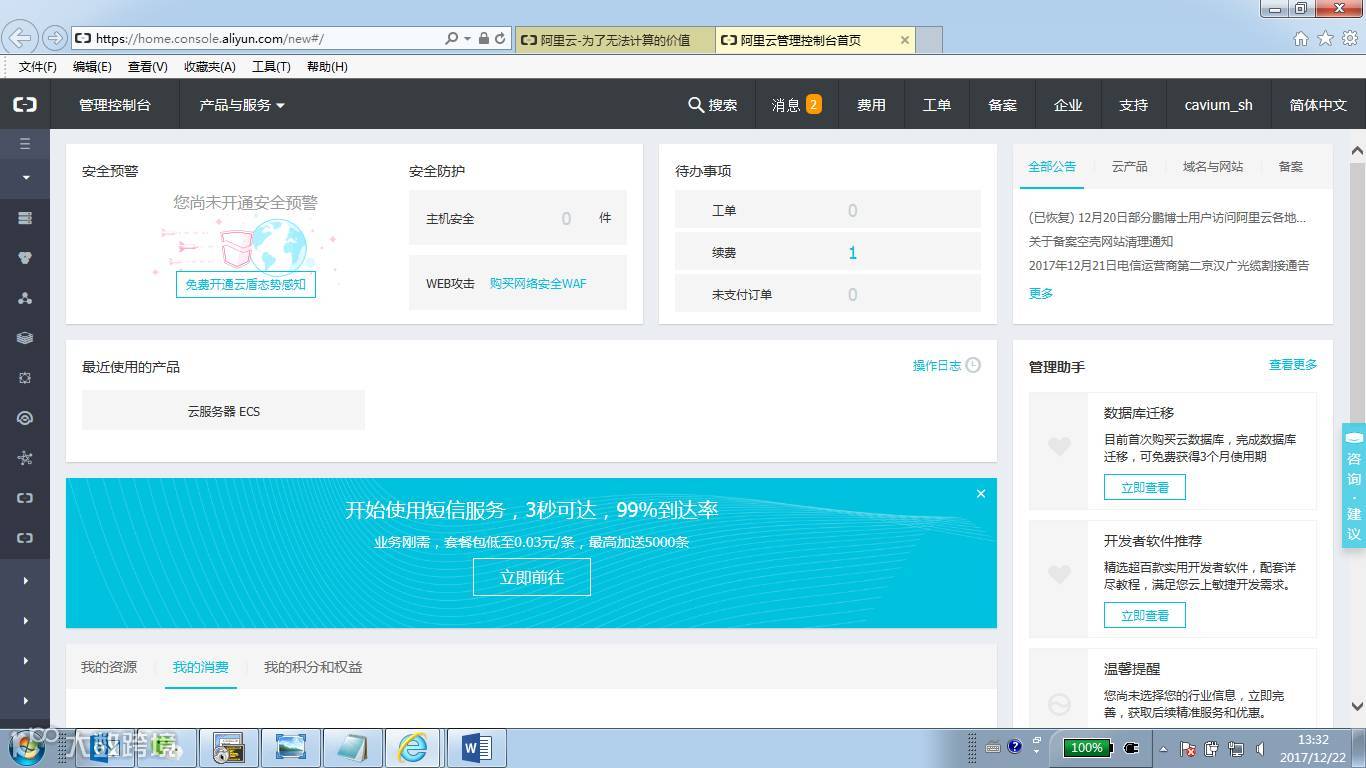
Task: Click 立即查看 under 开发者软件推荐
Action: (x=1145, y=615)
